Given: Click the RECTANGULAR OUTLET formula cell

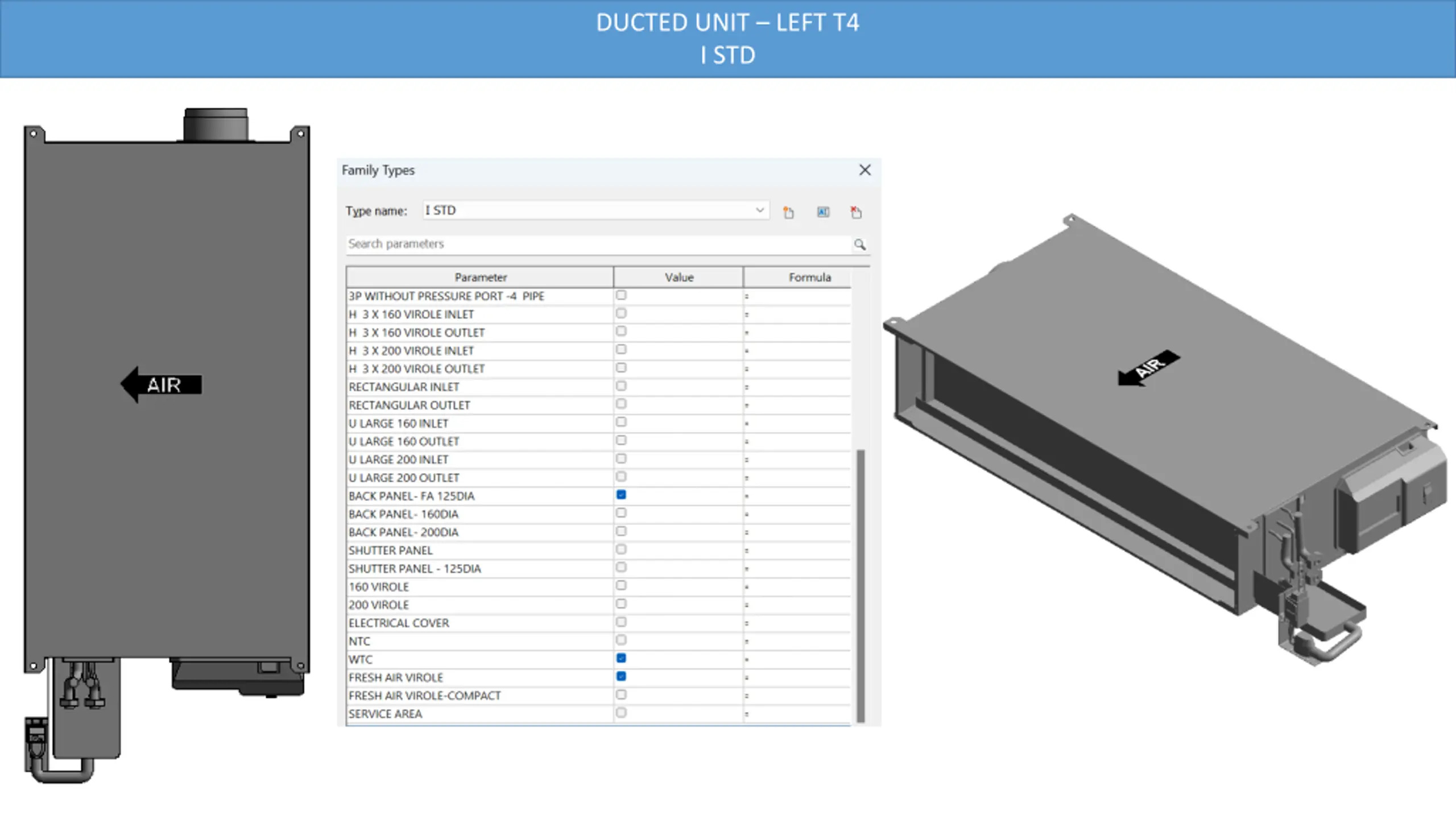Looking at the screenshot, I should tap(797, 406).
